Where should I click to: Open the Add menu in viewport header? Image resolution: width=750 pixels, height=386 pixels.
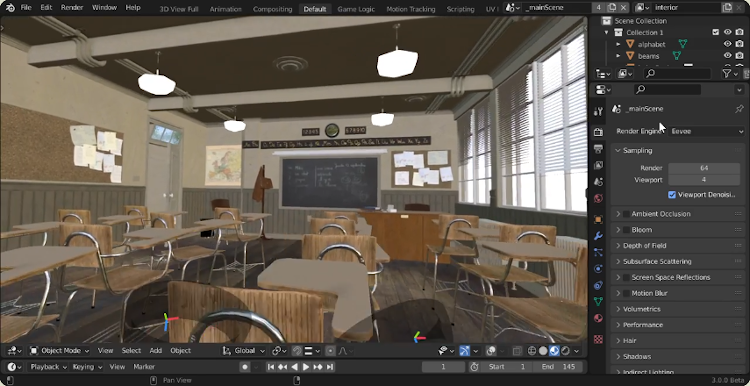(x=155, y=351)
